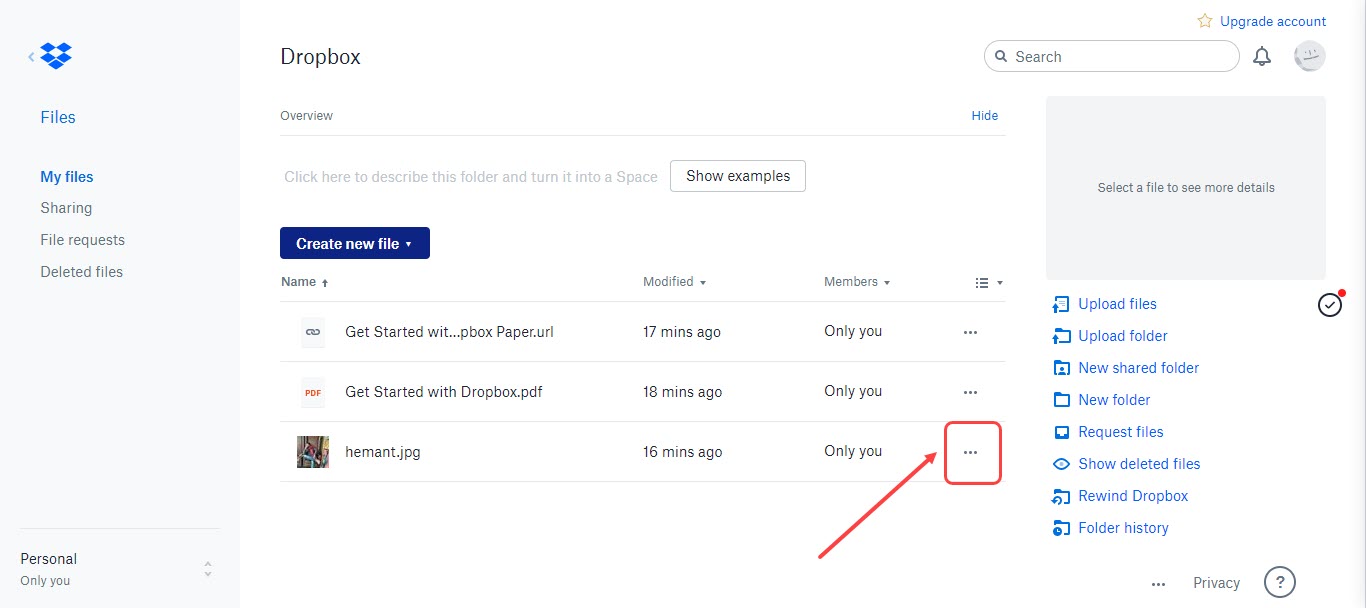The width and height of the screenshot is (1366, 608).
Task: Select the Upload files icon
Action: pos(1061,304)
